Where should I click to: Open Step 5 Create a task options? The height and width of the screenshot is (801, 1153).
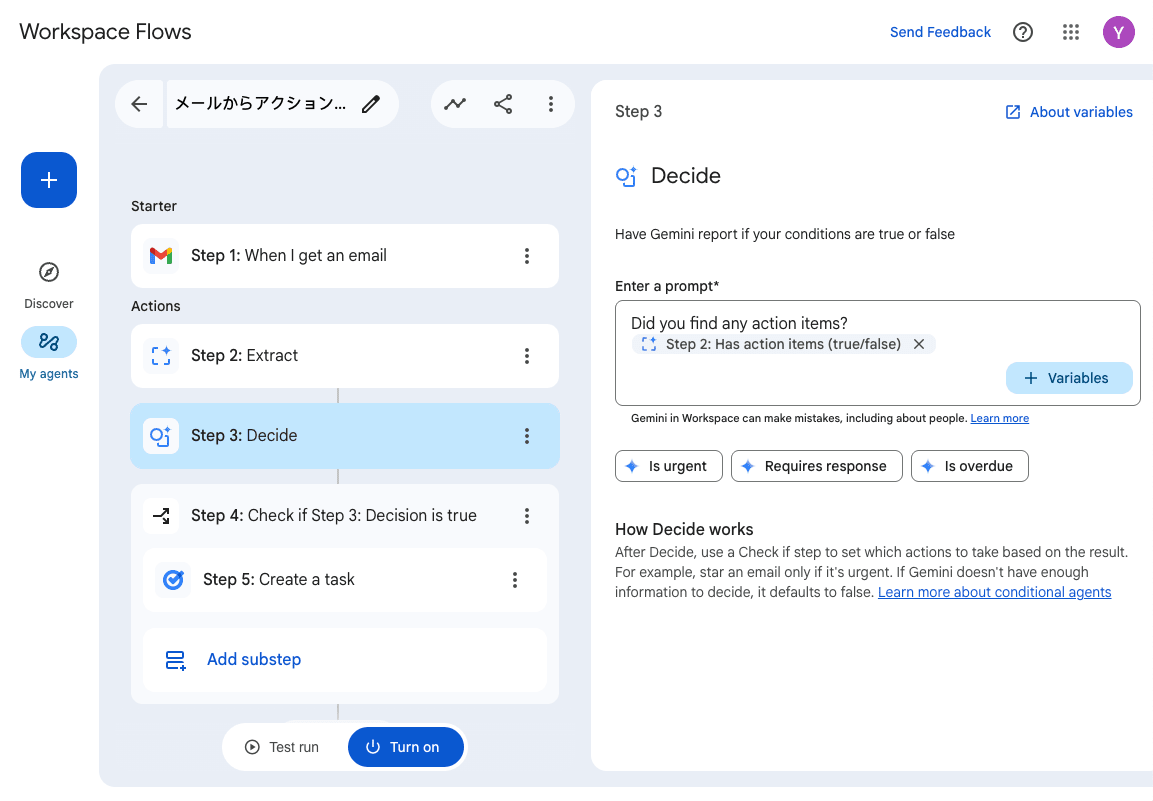(515, 580)
